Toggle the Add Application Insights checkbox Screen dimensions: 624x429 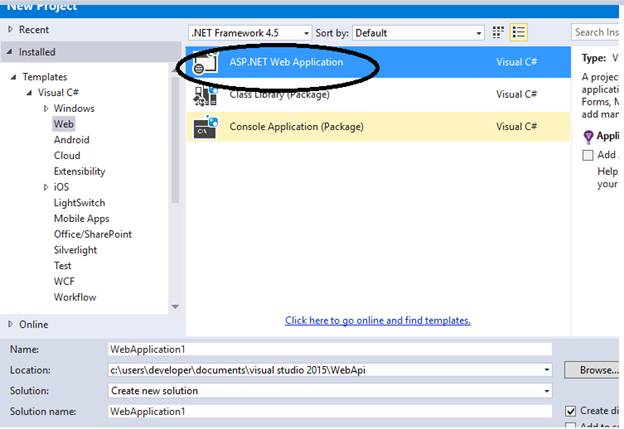coord(587,155)
